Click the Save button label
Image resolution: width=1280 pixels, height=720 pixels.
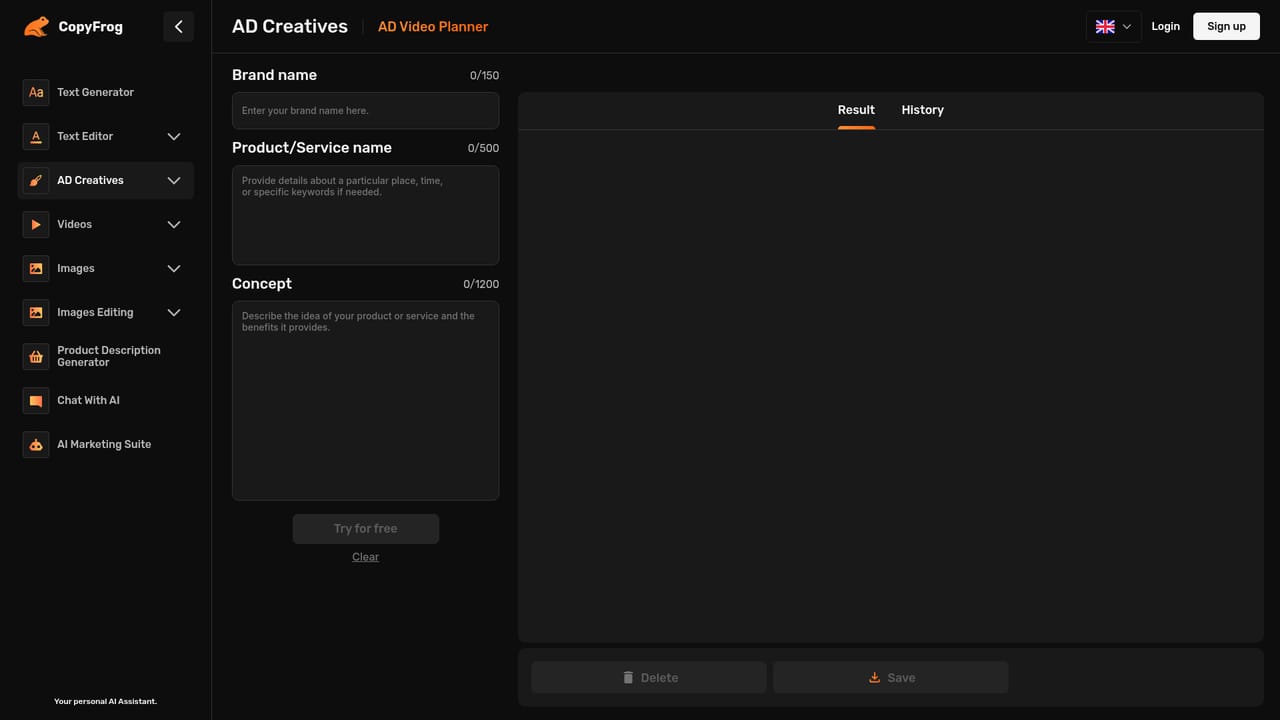[901, 678]
